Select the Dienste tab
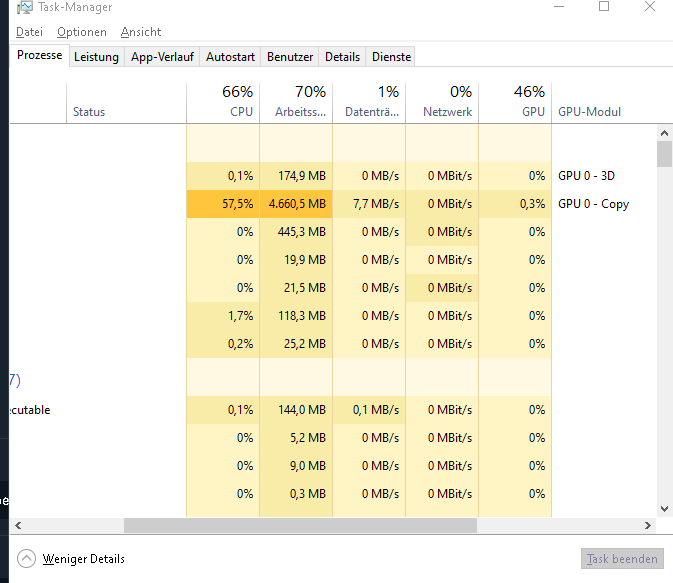Viewport: 673px width, 583px height. coord(391,57)
